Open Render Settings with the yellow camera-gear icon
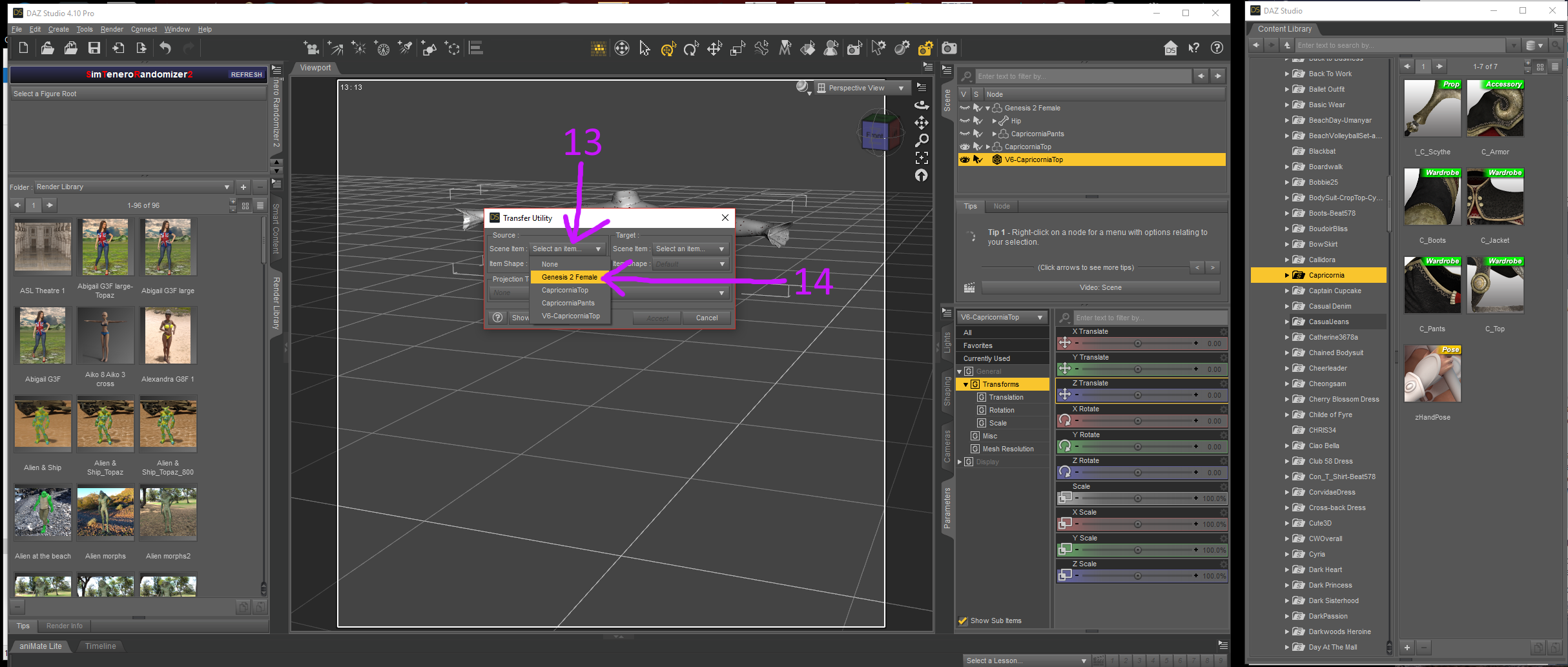Image resolution: width=1568 pixels, height=667 pixels. pos(925,48)
